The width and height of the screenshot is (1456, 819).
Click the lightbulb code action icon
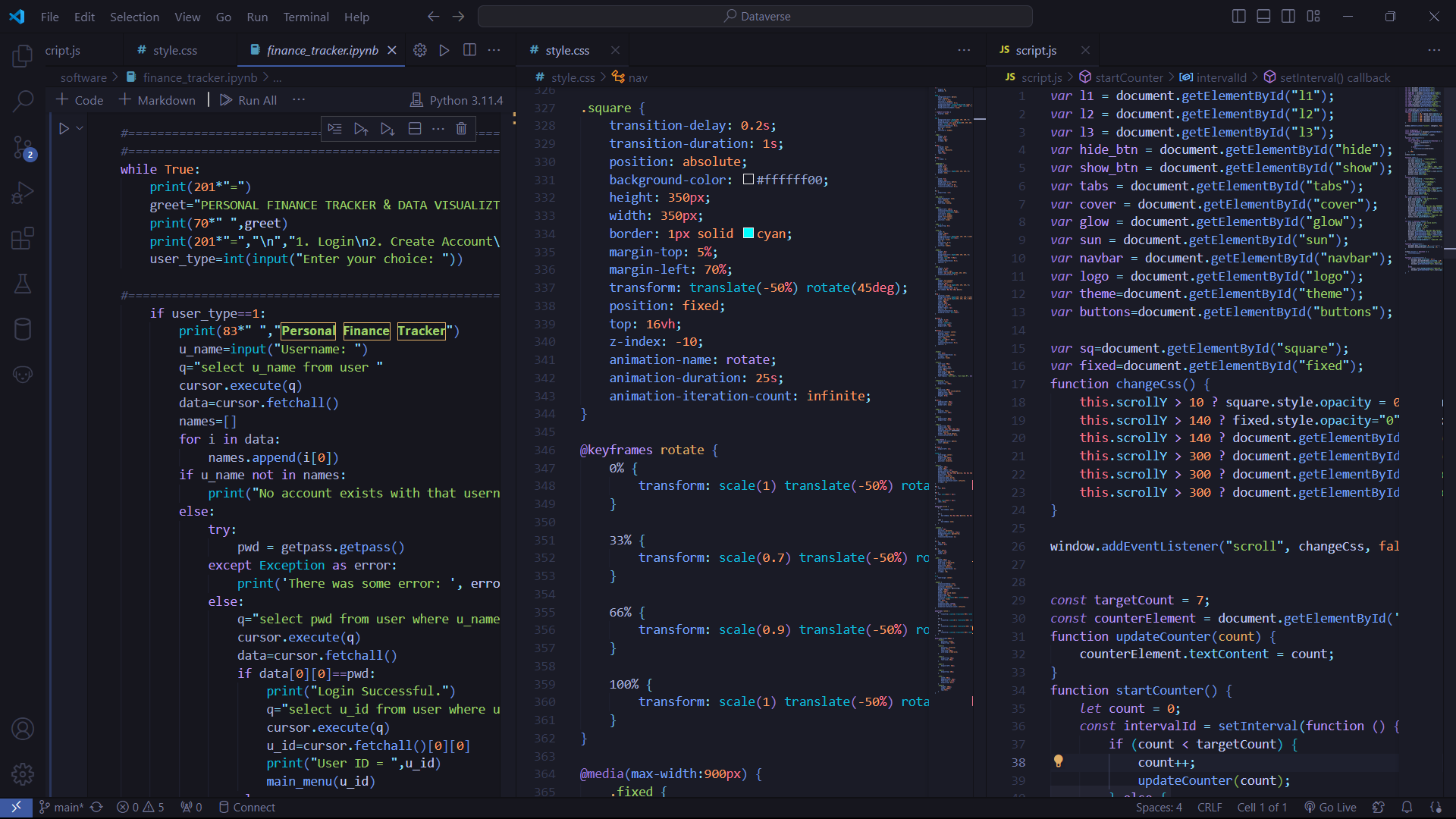[1058, 761]
